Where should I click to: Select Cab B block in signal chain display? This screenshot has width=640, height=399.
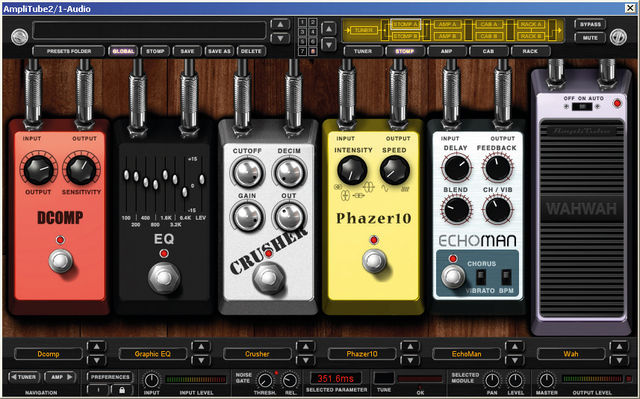(489, 36)
